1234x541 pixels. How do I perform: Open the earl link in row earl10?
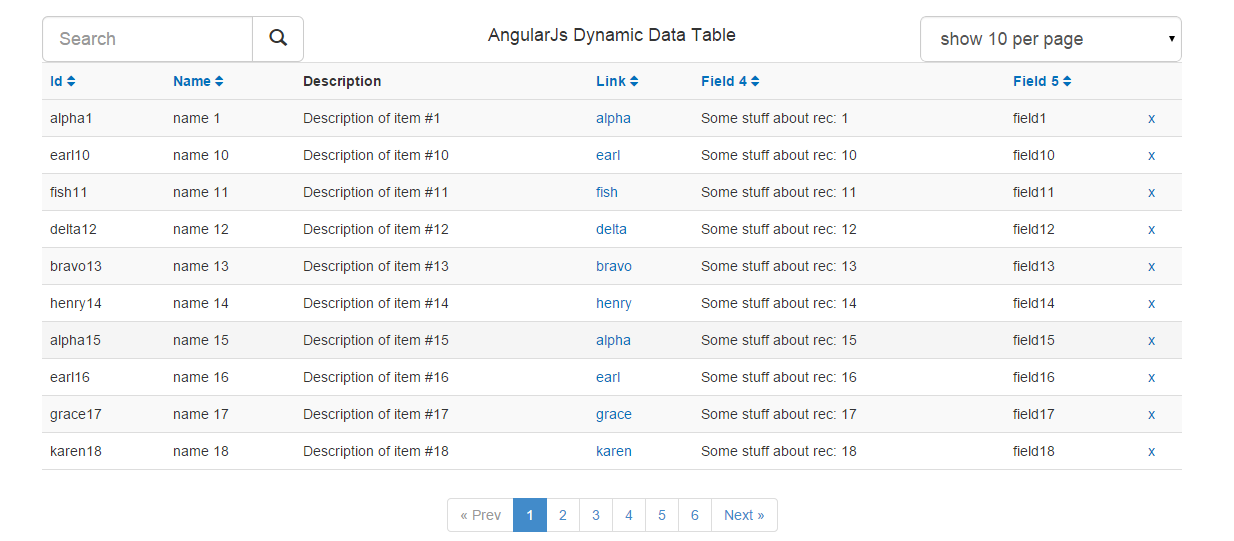pos(608,155)
